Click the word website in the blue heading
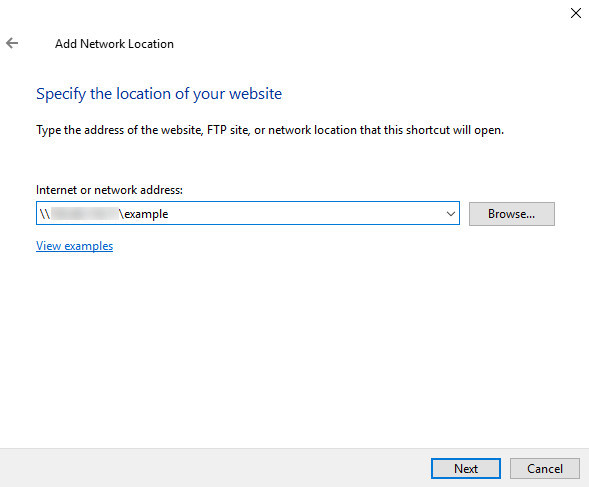 coord(255,94)
